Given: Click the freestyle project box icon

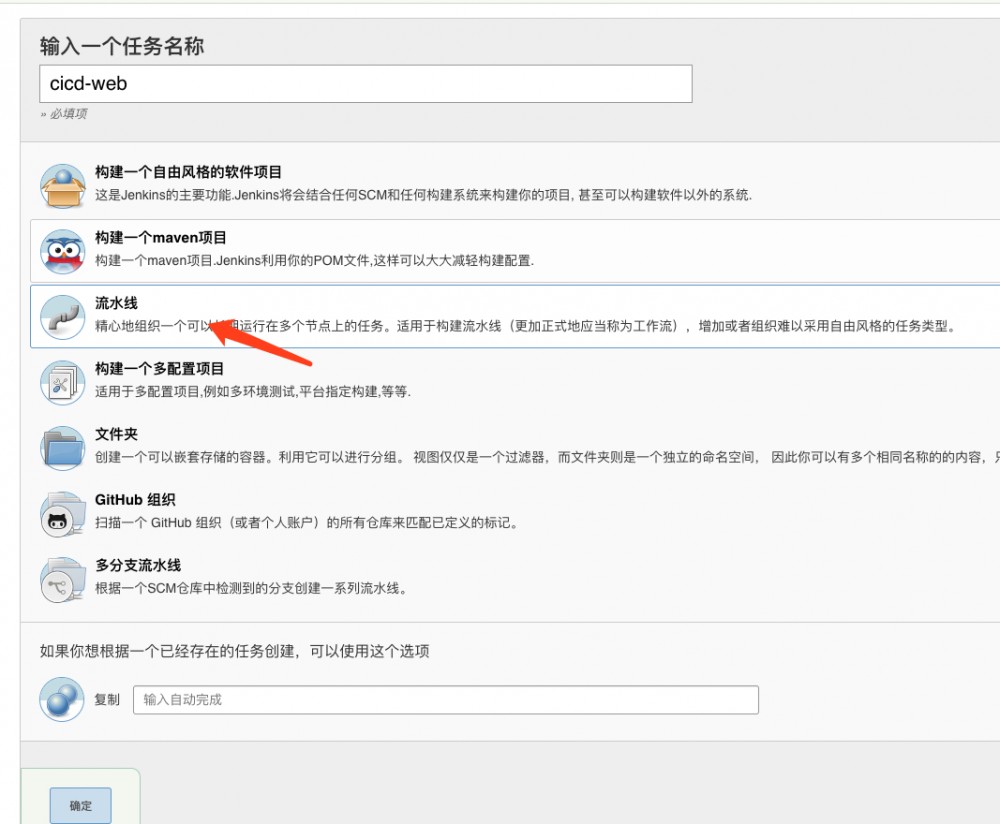Looking at the screenshot, I should pyautogui.click(x=62, y=186).
